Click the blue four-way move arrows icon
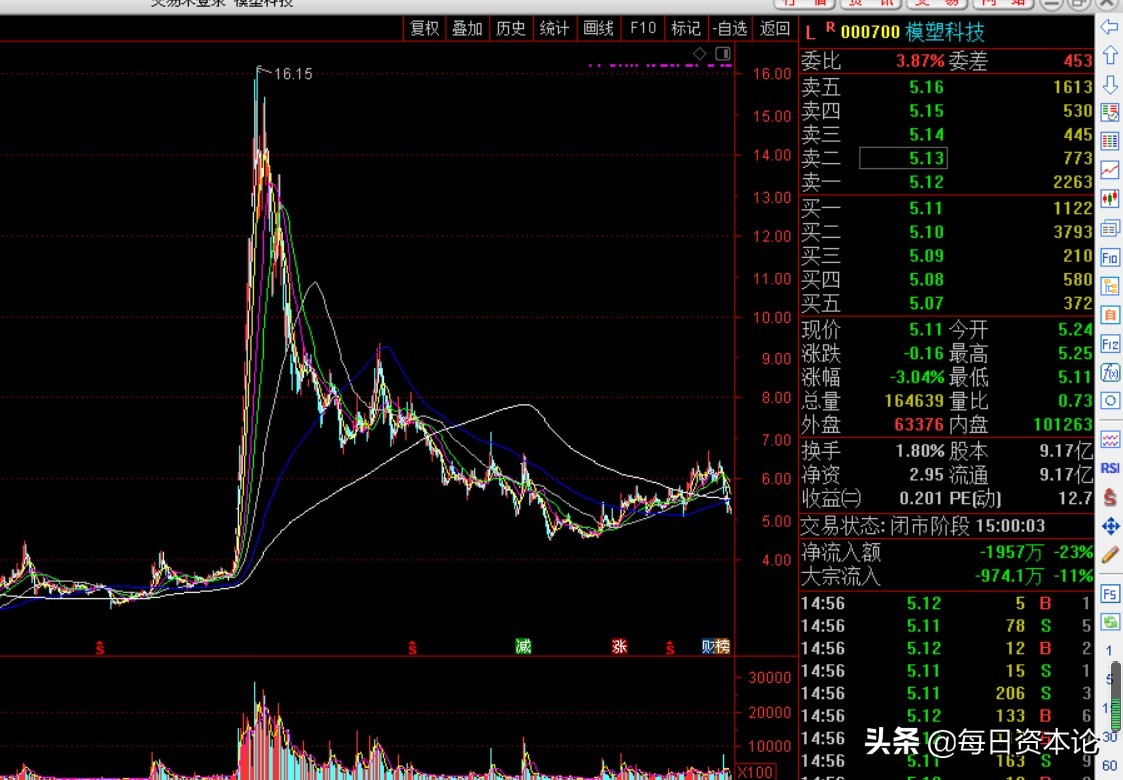 point(1109,526)
